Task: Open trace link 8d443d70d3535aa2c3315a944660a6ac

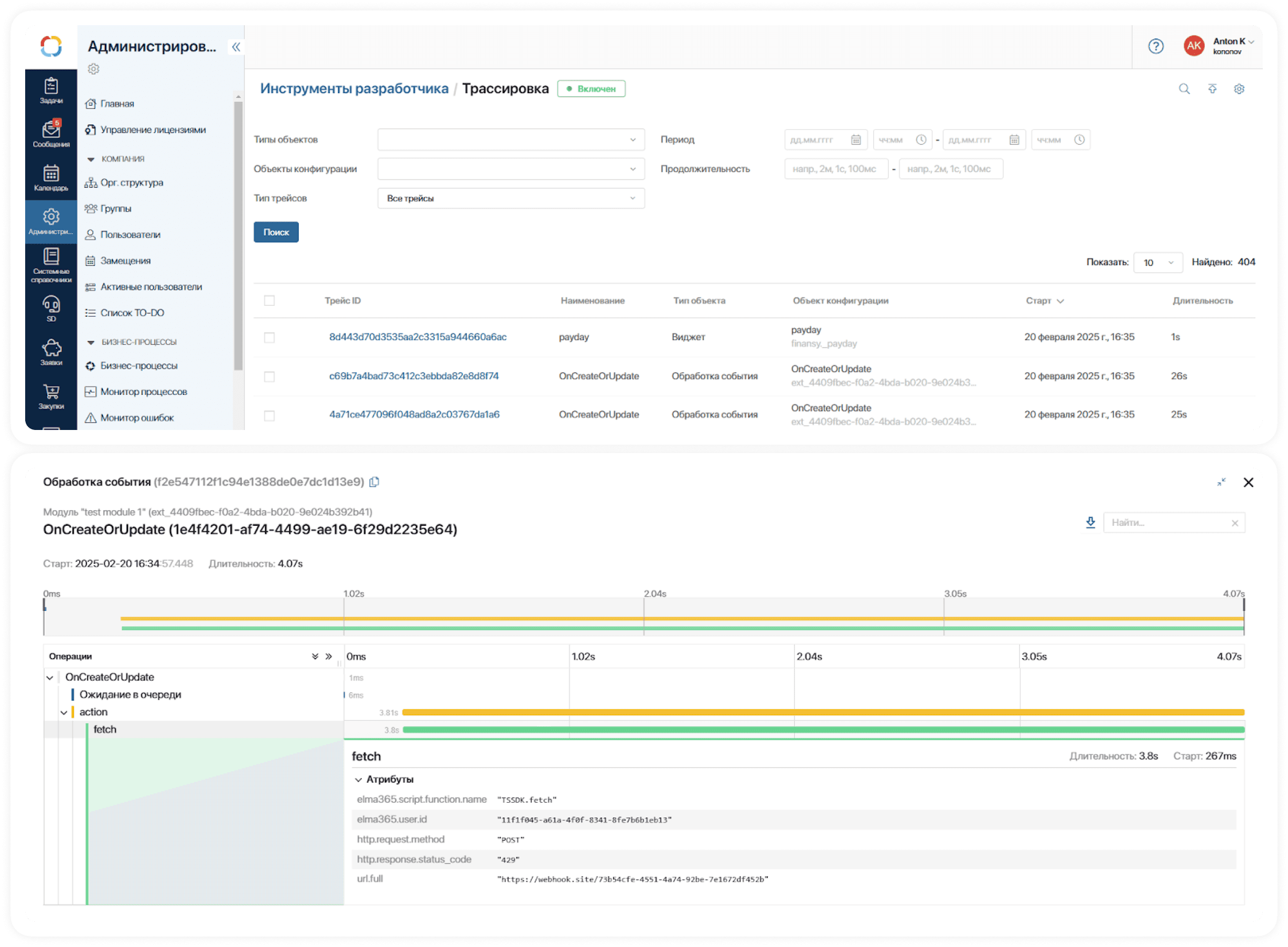Action: point(417,337)
